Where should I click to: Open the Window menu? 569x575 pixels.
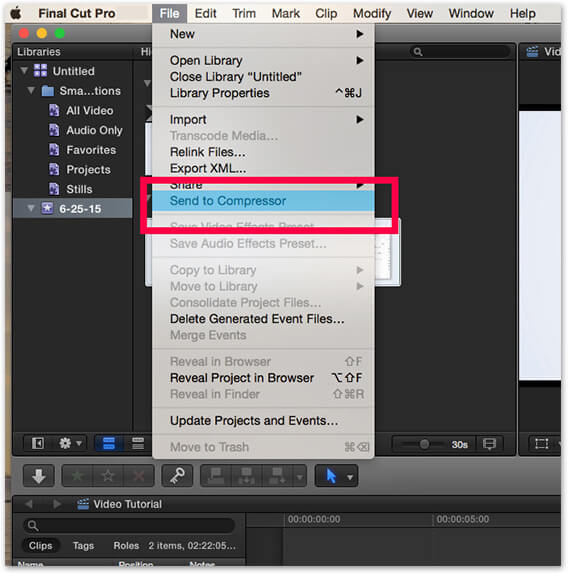471,14
